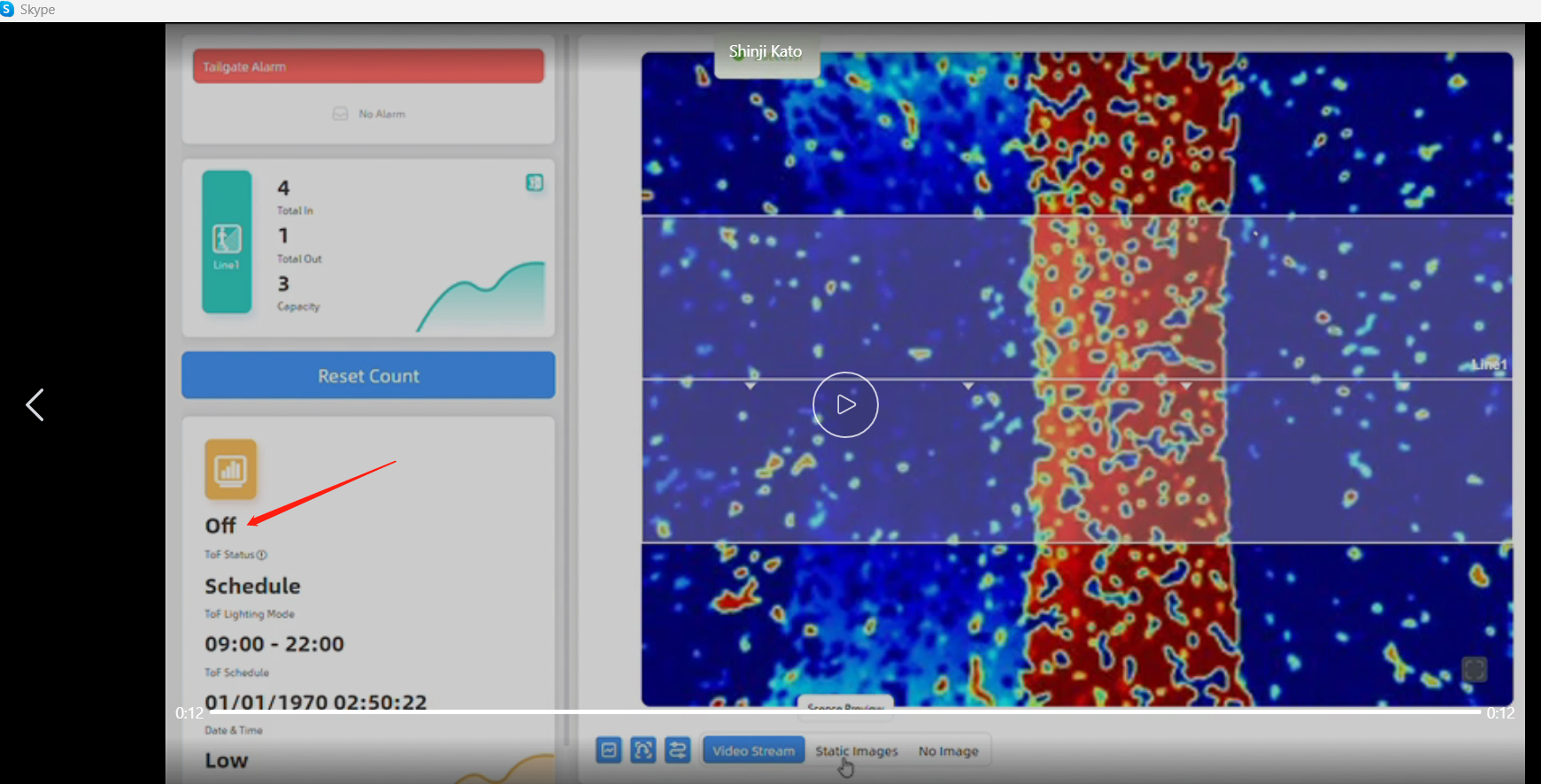The width and height of the screenshot is (1541, 784).
Task: Choose the No Image option
Action: coord(948,750)
